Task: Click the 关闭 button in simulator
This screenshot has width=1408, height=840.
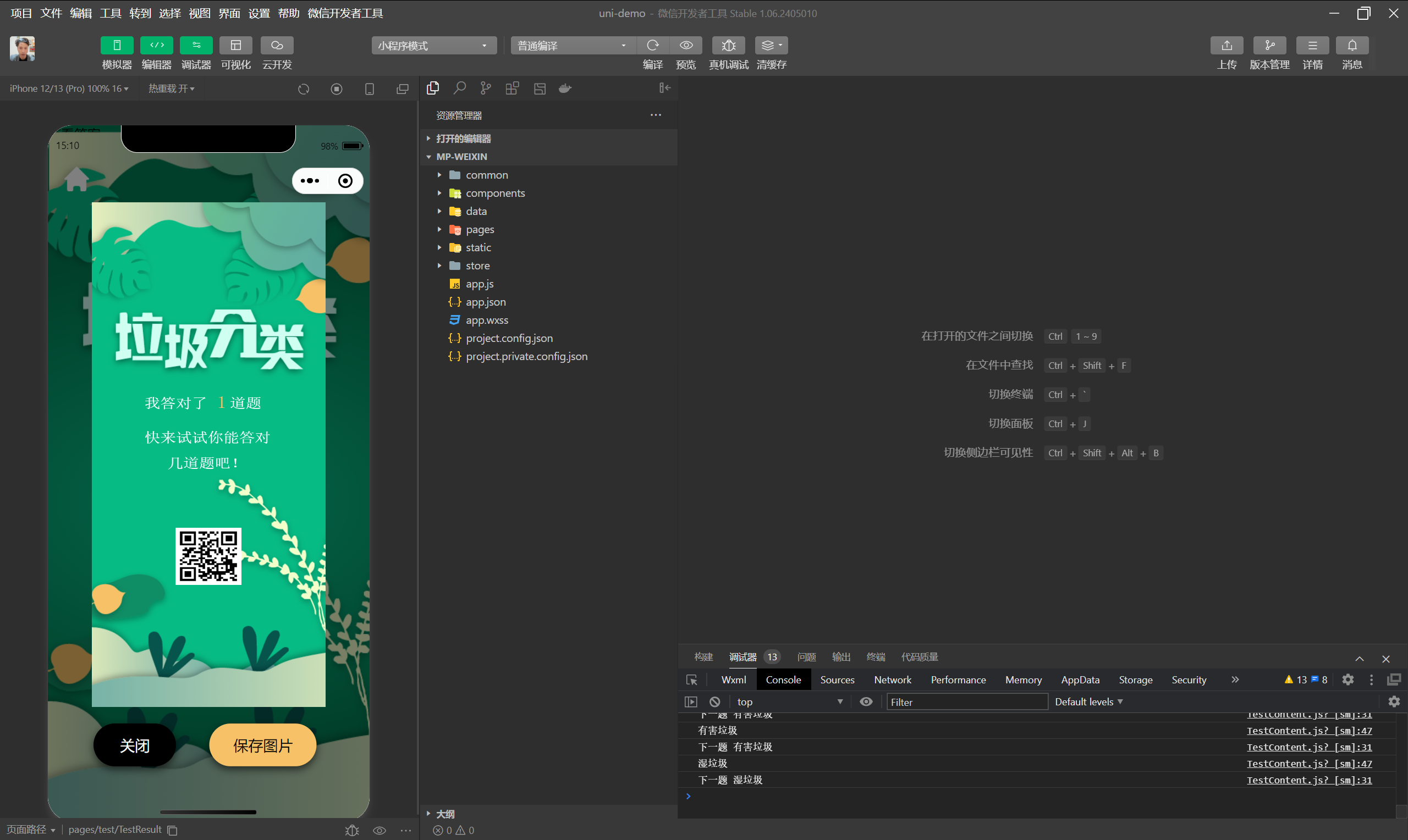Action: (135, 745)
